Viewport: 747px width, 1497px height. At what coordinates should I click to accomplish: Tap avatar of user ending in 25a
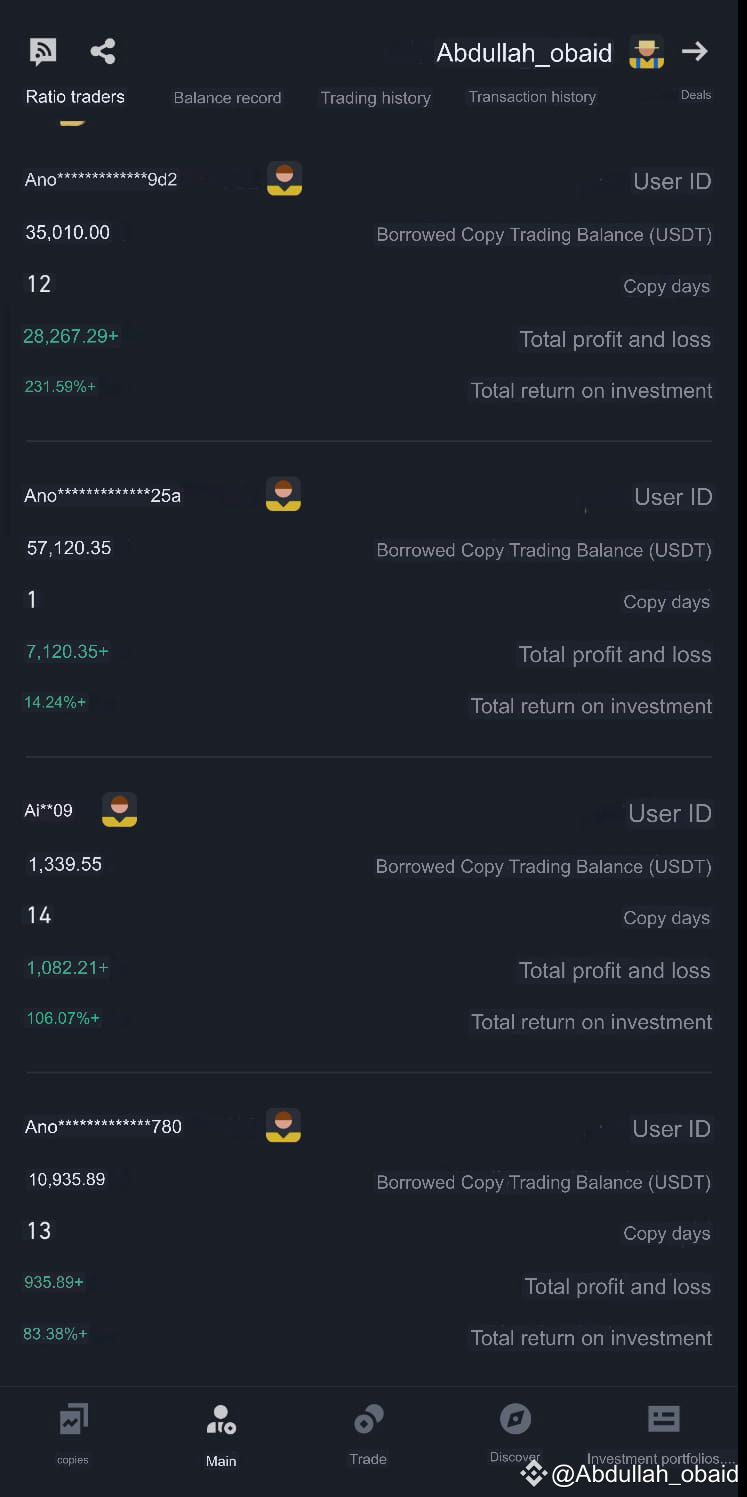tap(284, 494)
